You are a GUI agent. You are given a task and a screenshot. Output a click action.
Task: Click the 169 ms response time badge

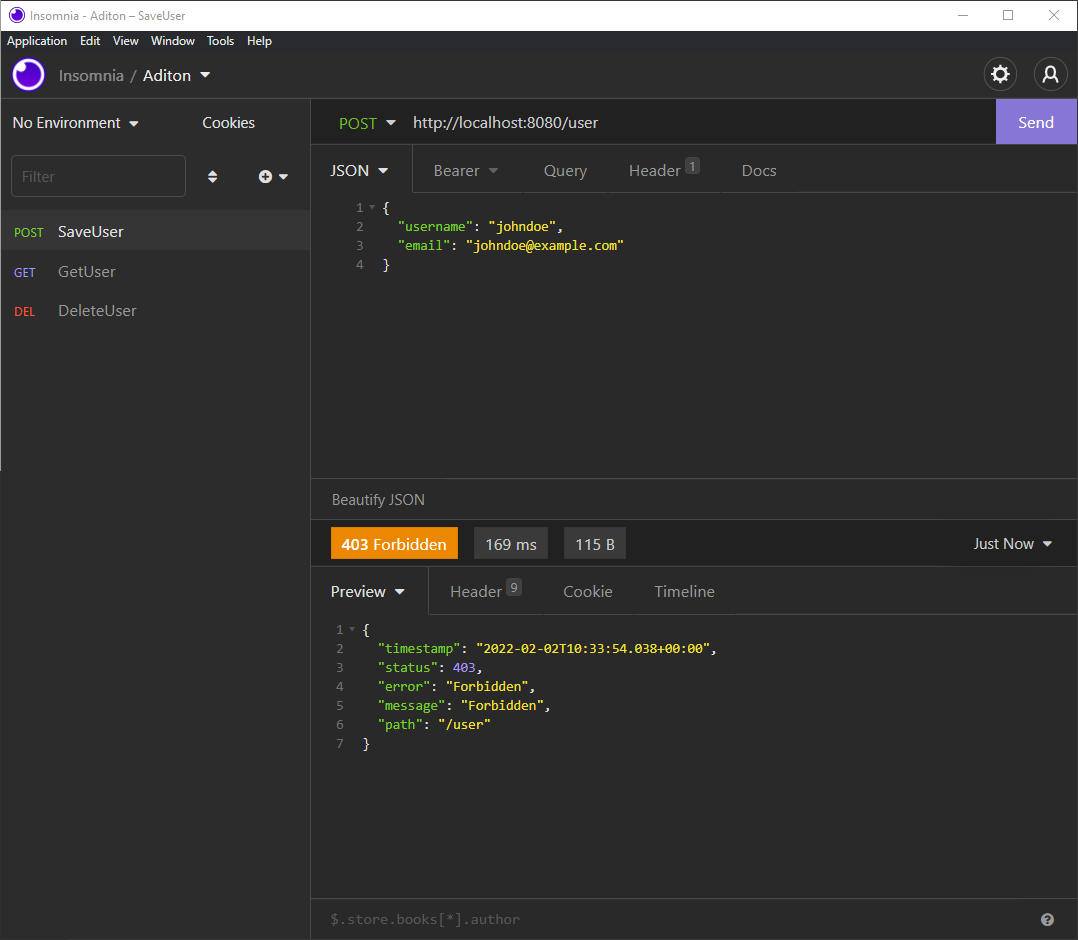coord(511,544)
